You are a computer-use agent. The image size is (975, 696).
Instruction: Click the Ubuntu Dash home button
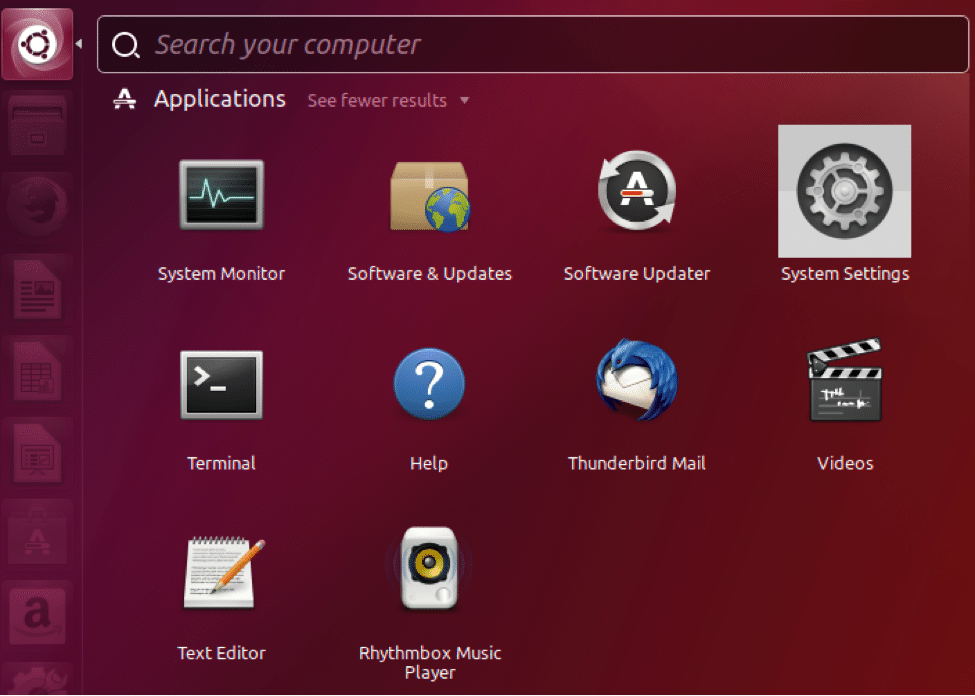pos(37,44)
